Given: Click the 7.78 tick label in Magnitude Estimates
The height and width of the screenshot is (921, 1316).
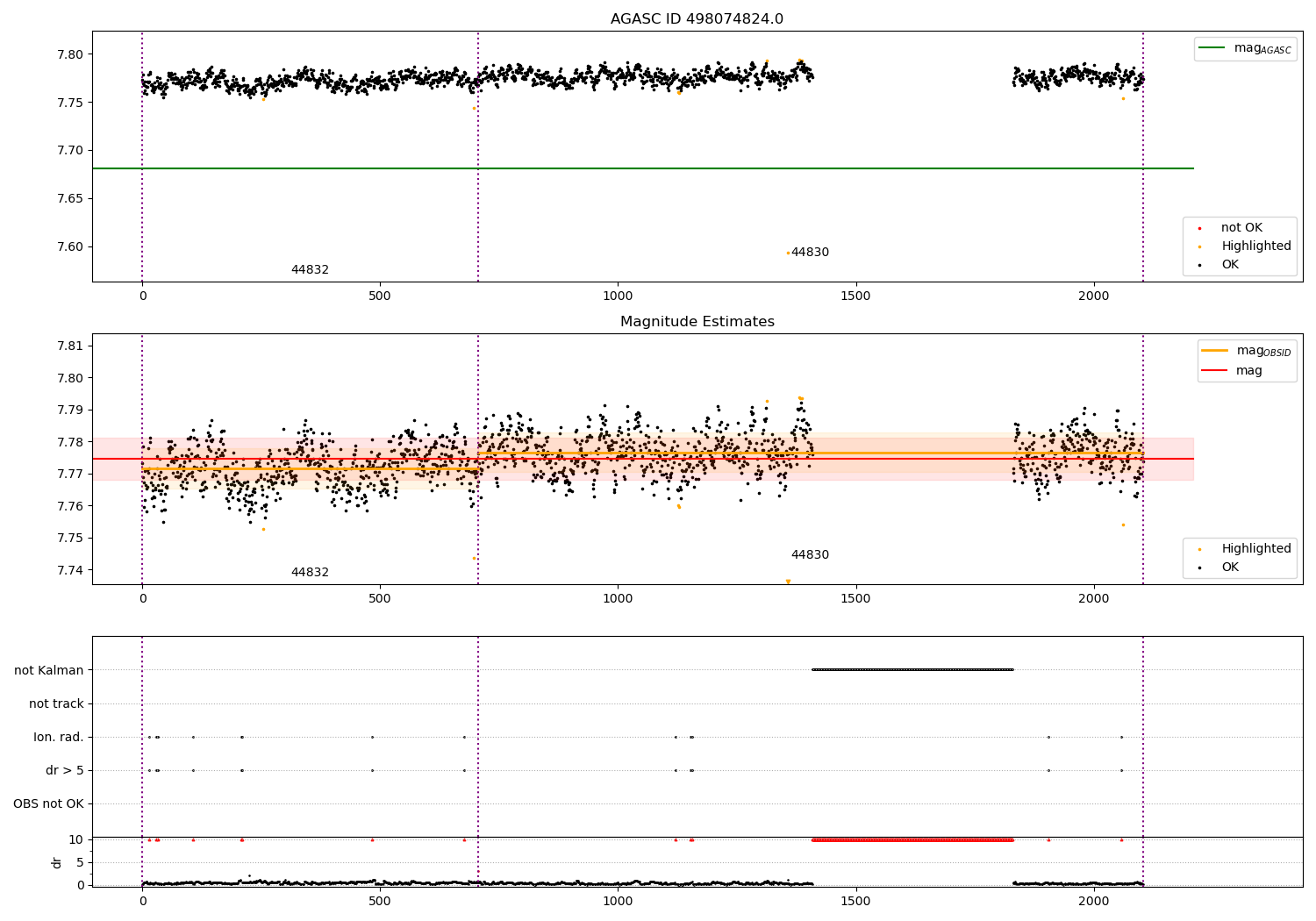Looking at the screenshot, I should coord(70,442).
